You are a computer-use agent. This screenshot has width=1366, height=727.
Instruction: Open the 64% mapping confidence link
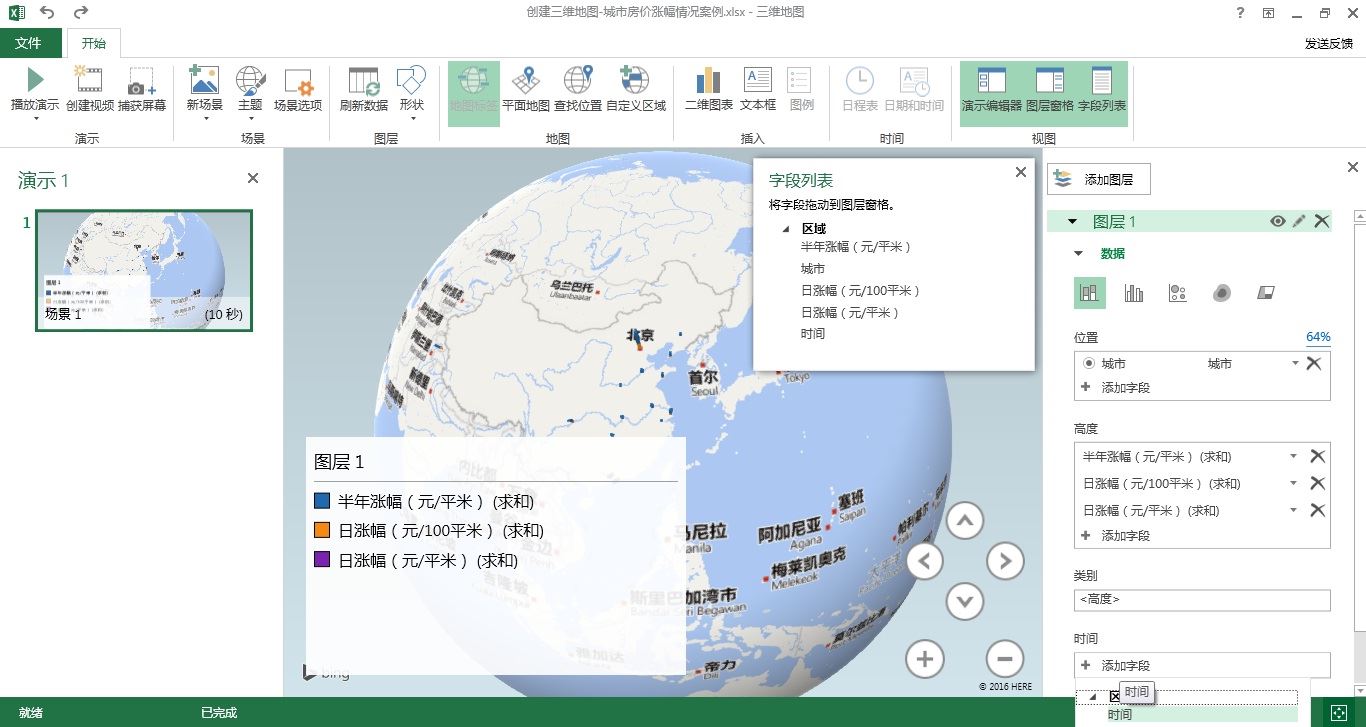click(1318, 337)
